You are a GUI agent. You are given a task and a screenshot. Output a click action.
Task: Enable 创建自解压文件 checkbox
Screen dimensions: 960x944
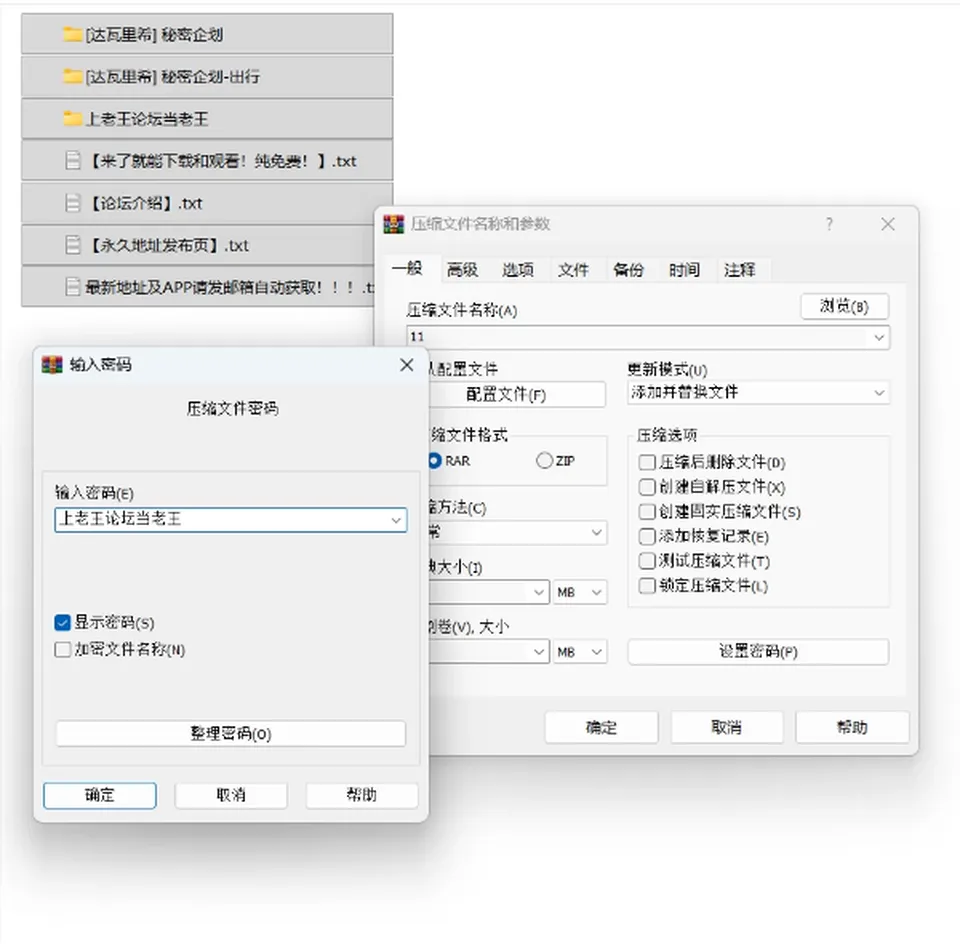point(647,487)
